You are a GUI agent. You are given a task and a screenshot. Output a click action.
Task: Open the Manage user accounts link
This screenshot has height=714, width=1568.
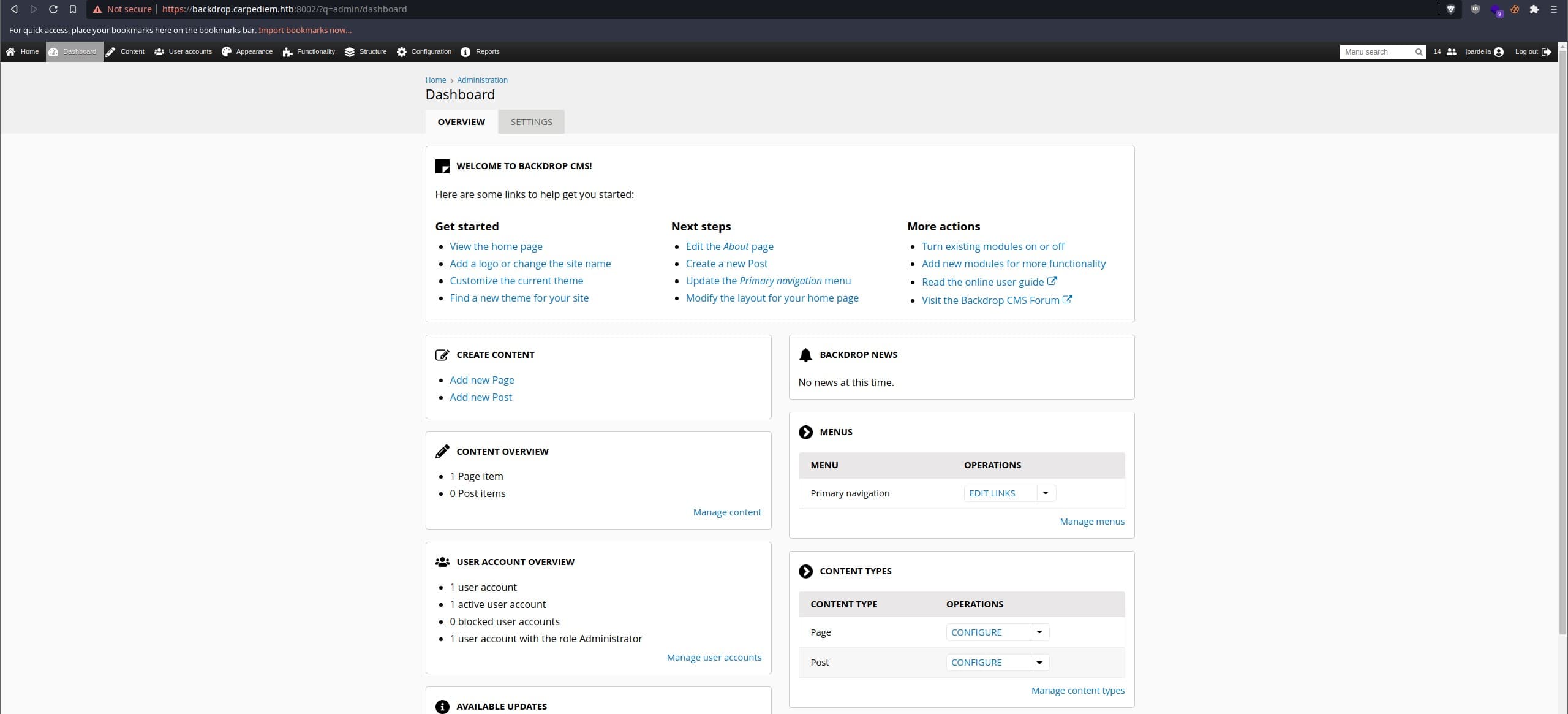(x=714, y=658)
